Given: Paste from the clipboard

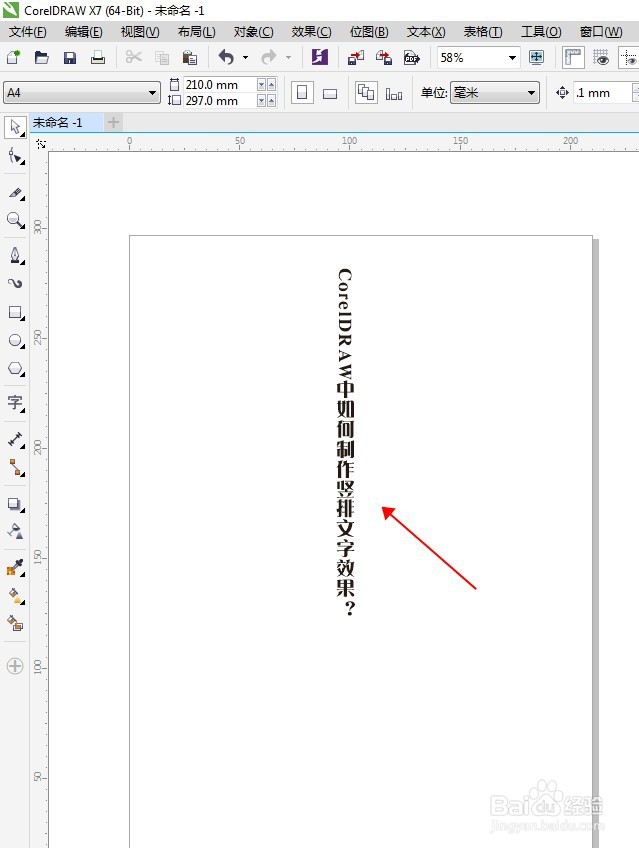Looking at the screenshot, I should tap(189, 57).
